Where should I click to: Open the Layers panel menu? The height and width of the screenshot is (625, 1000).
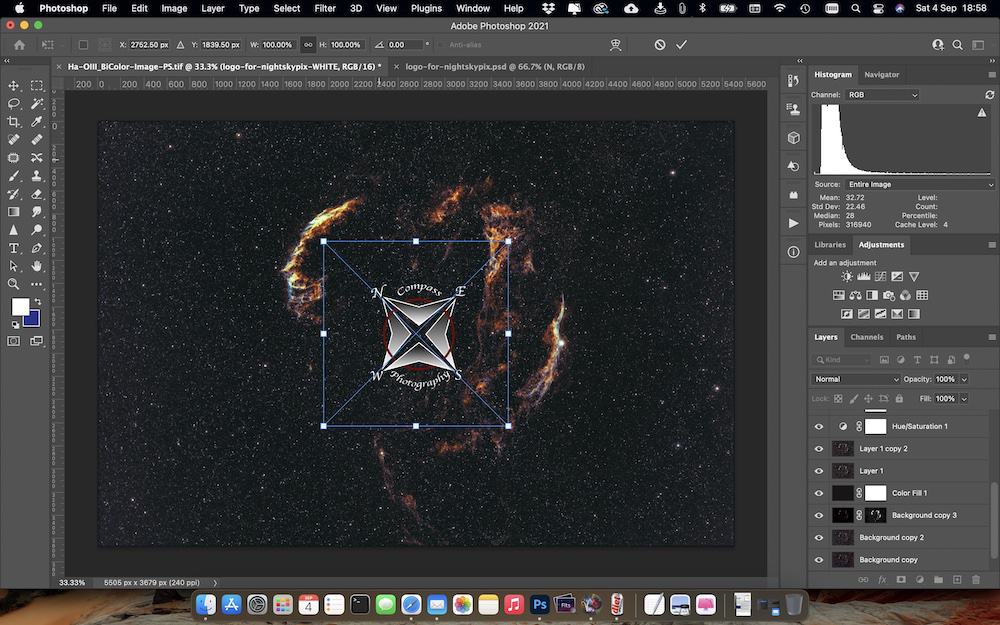point(992,337)
